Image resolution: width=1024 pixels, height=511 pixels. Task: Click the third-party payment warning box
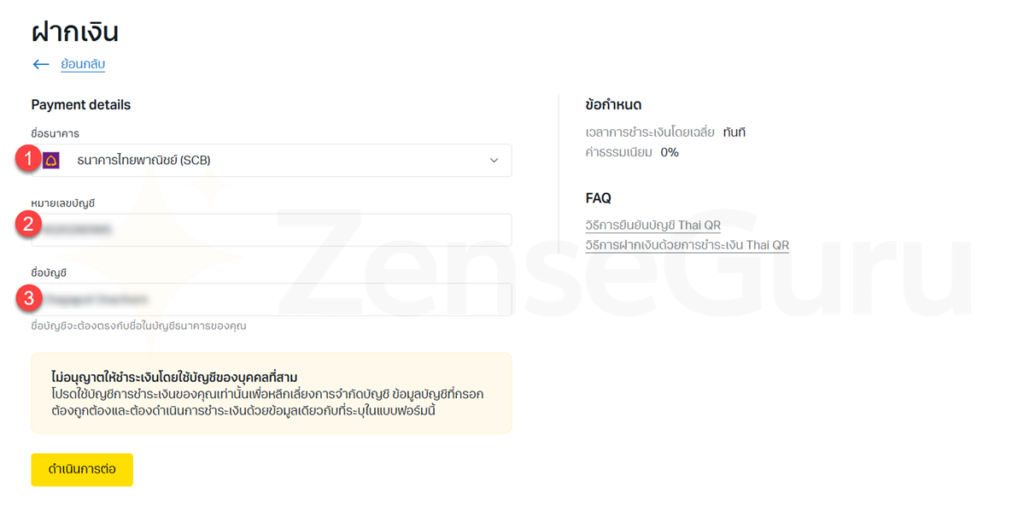pos(272,393)
